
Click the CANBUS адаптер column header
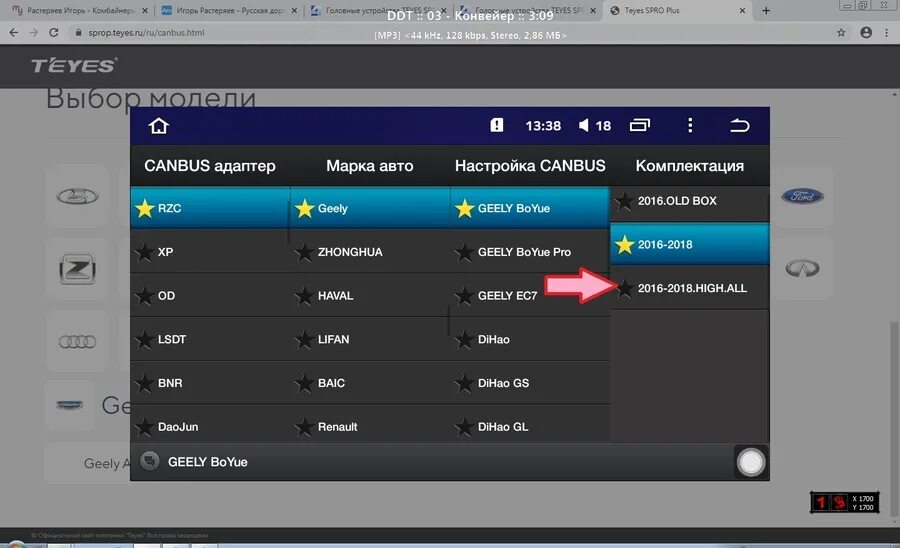[x=210, y=166]
